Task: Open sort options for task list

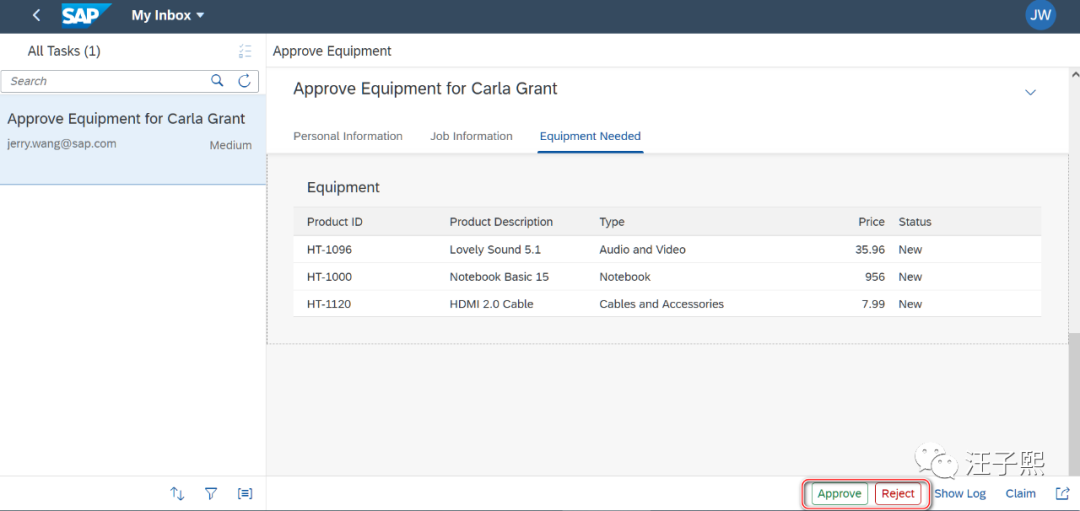Action: coord(177,493)
